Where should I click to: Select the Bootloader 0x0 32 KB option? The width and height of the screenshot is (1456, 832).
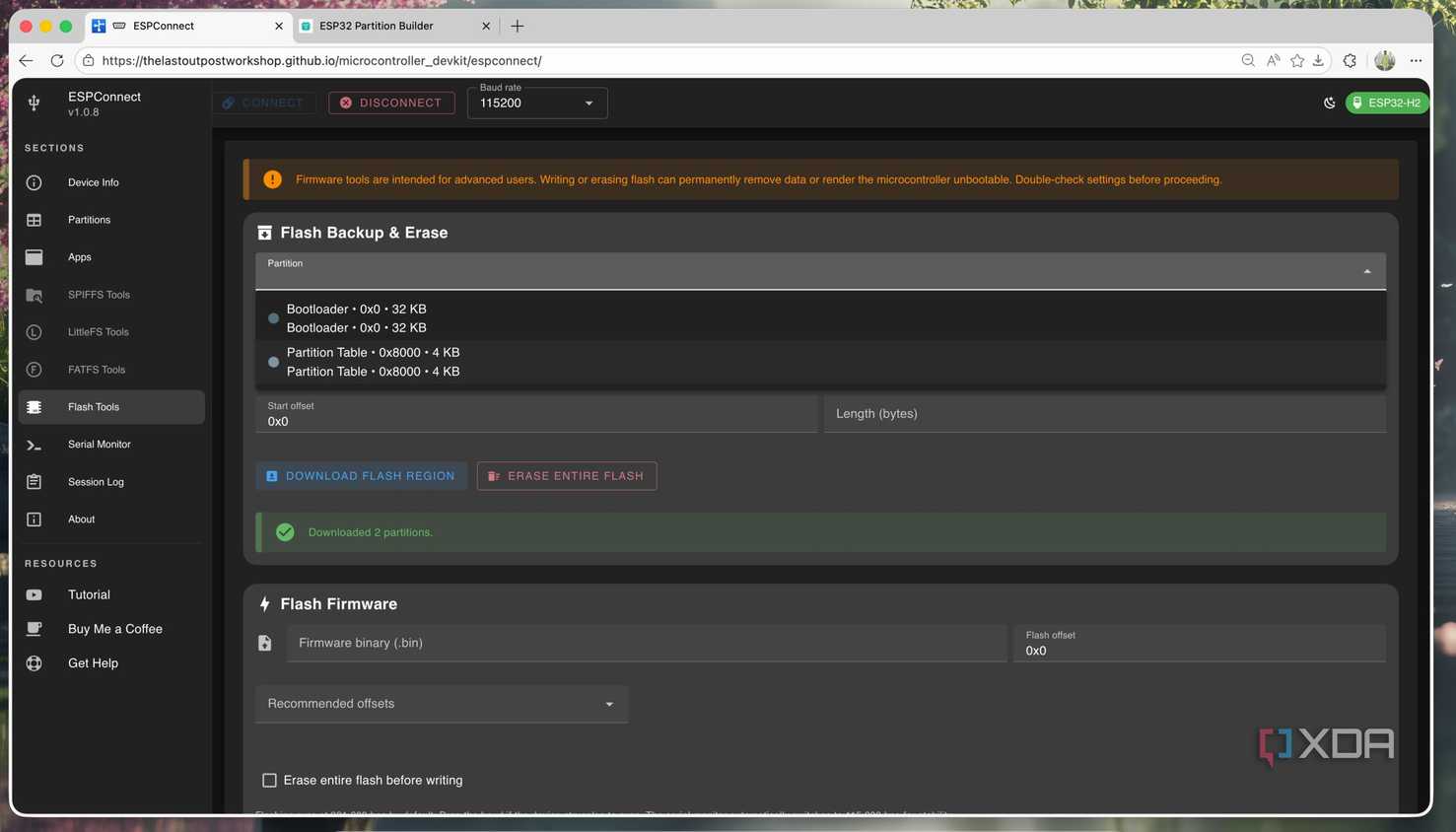pos(820,318)
